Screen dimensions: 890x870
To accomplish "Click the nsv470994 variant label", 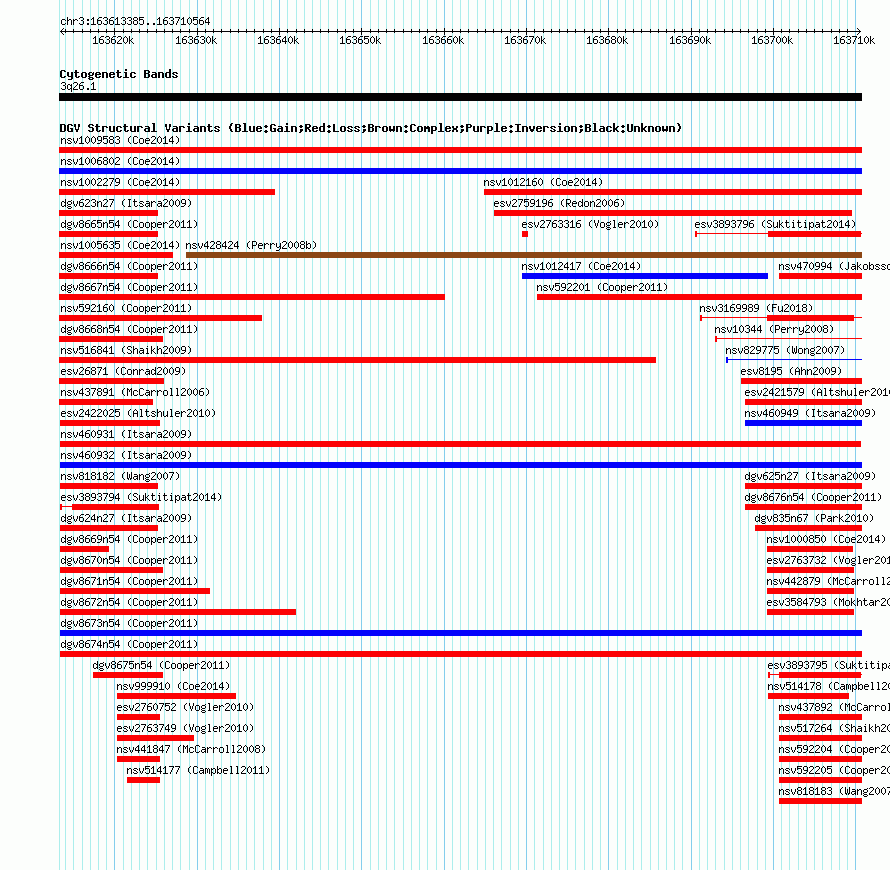I will pyautogui.click(x=834, y=266).
